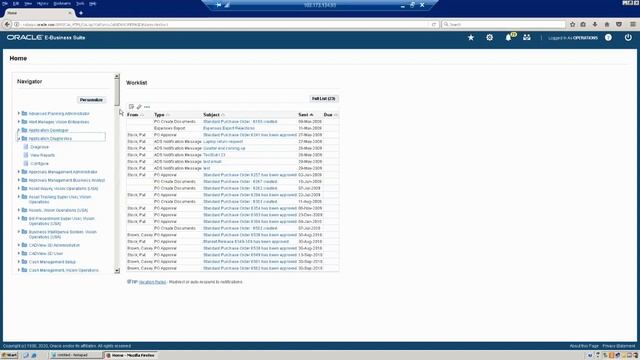This screenshot has height=360, width=640.
Task: Click the Windows Start button
Action: point(9,356)
